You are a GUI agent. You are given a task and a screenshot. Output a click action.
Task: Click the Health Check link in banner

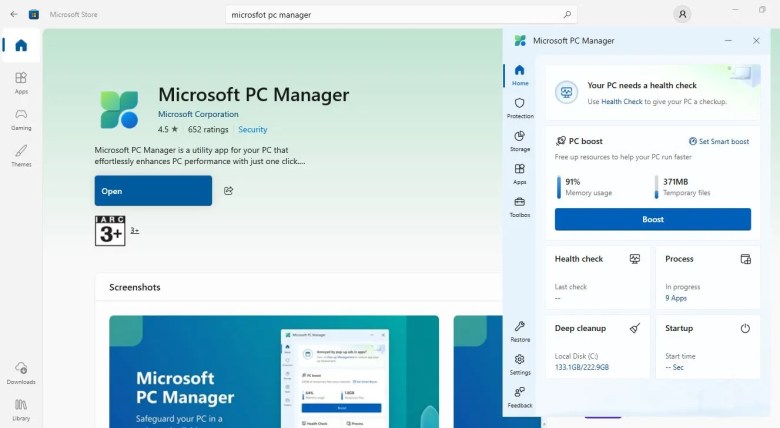tap(622, 102)
